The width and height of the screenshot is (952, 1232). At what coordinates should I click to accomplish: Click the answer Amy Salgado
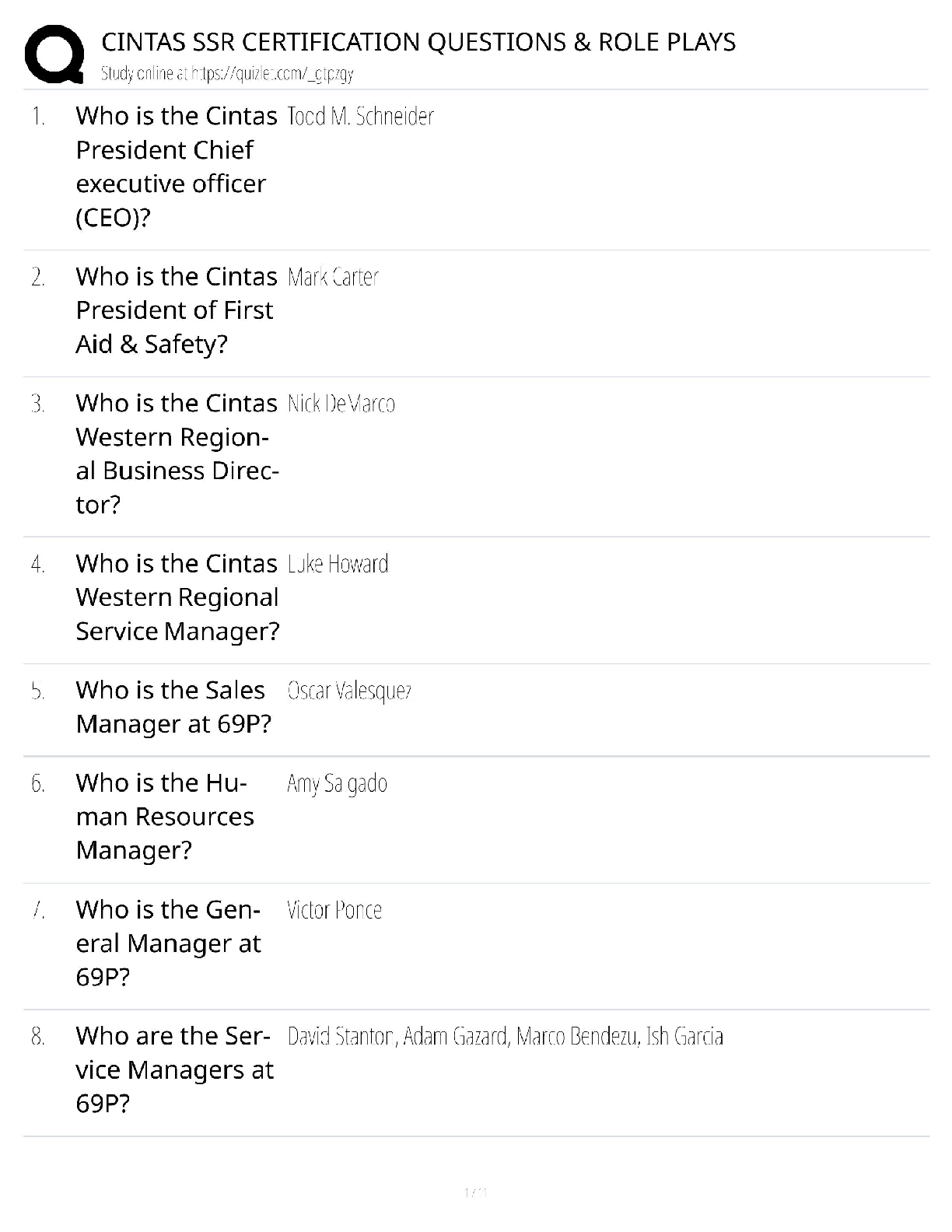(x=337, y=783)
